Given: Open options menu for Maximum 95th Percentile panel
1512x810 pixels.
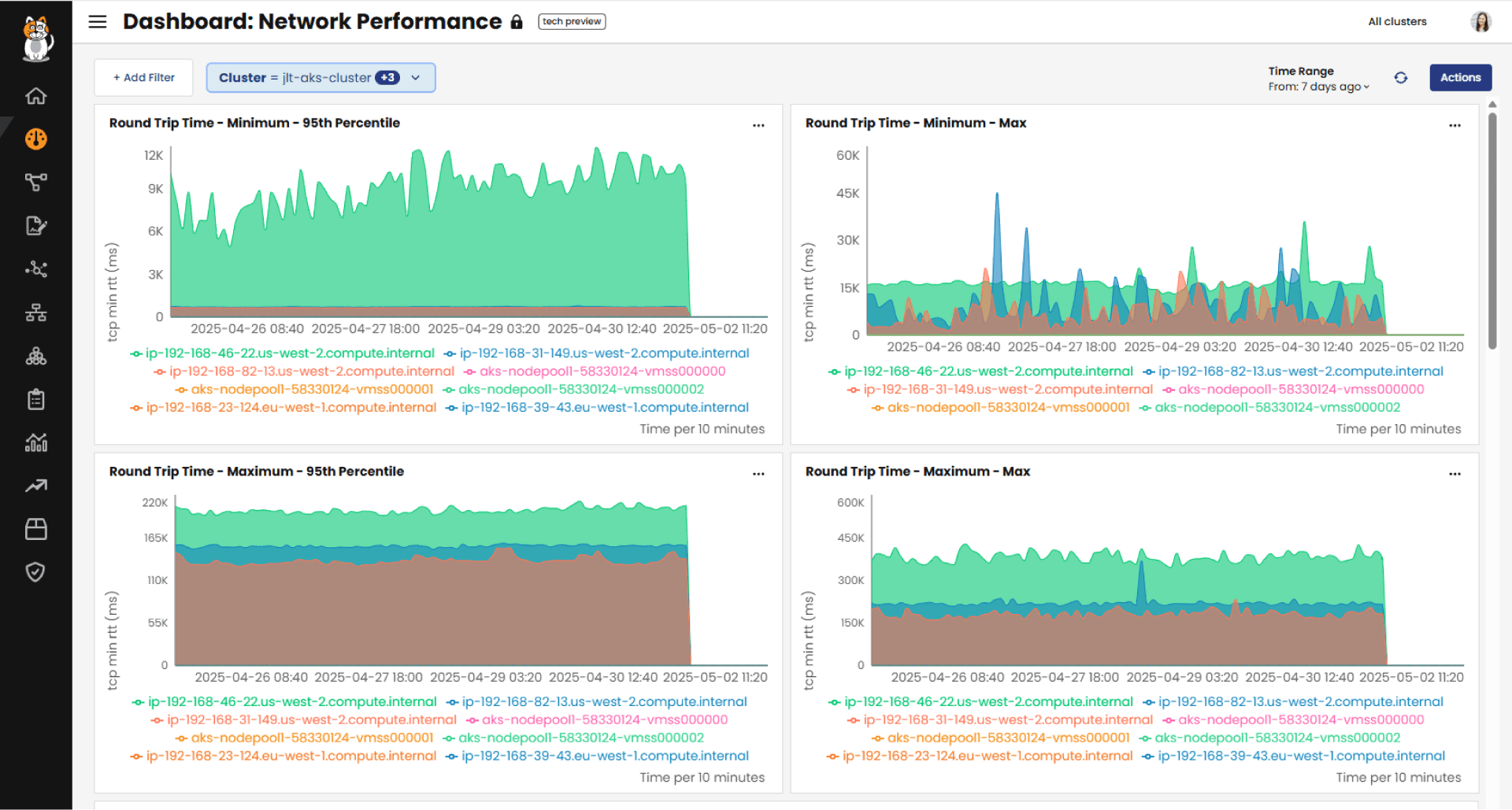Looking at the screenshot, I should pos(758,474).
